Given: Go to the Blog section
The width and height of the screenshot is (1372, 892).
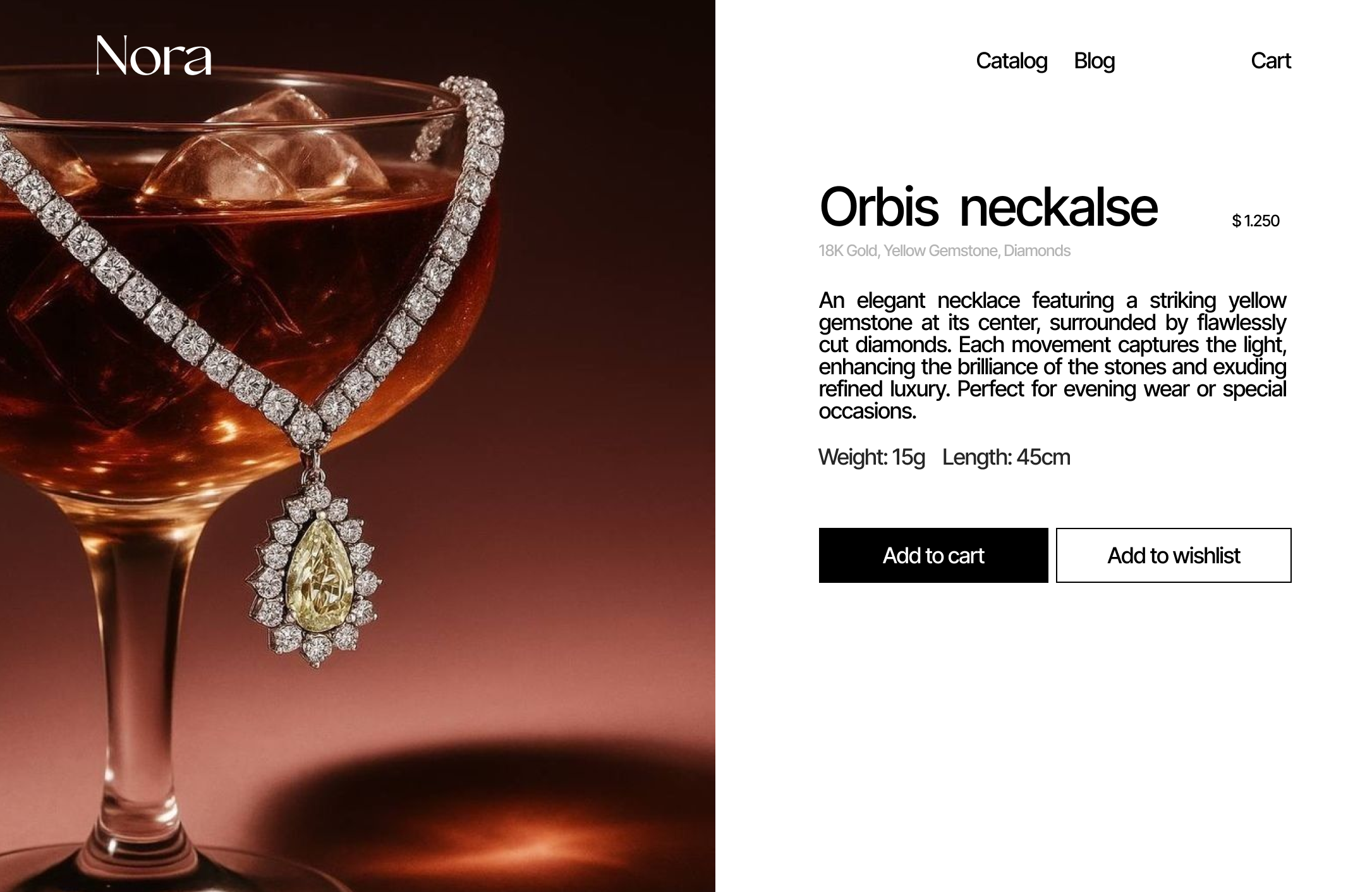Looking at the screenshot, I should click(1094, 61).
